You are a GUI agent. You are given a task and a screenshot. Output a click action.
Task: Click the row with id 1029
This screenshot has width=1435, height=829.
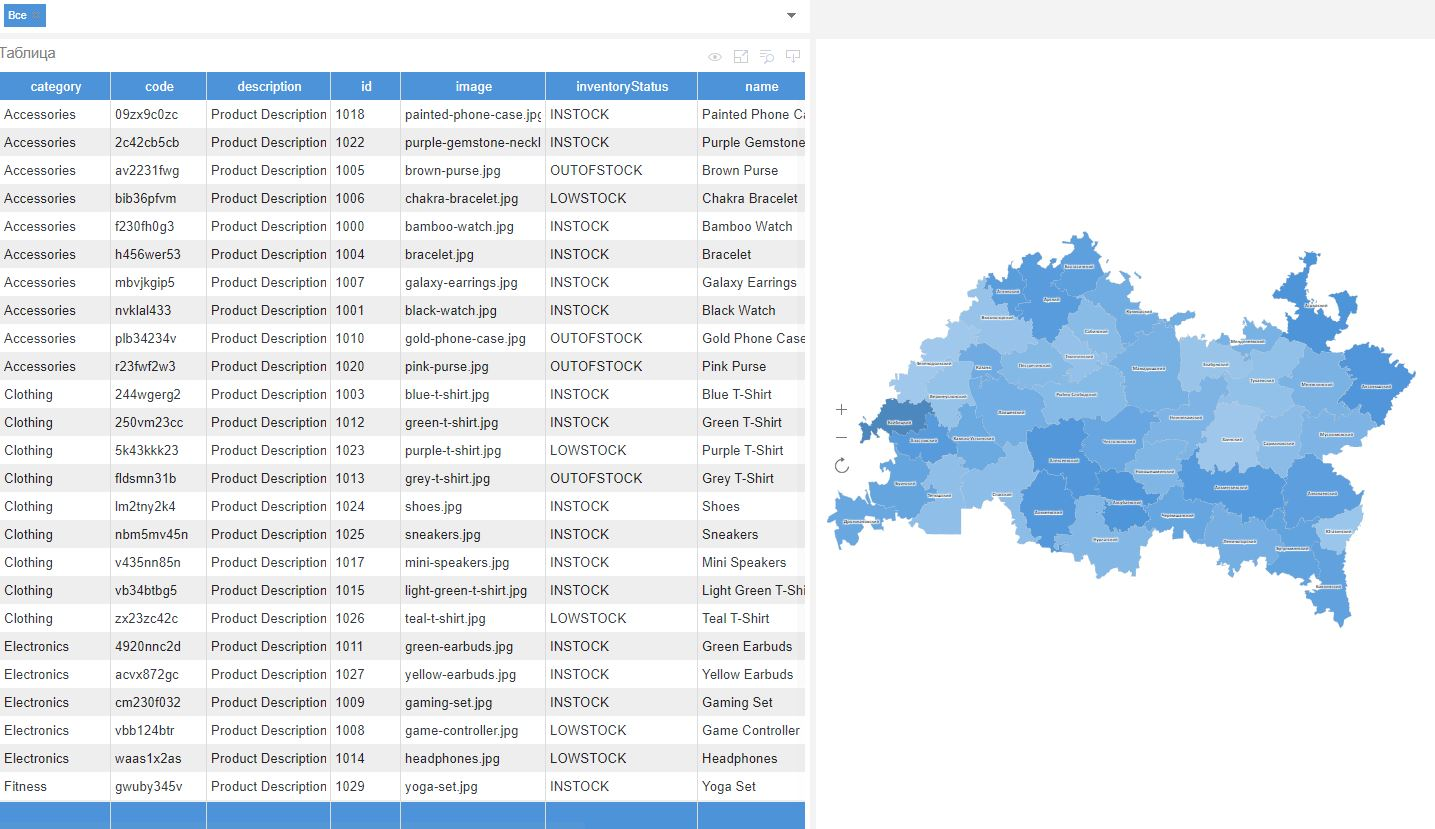point(350,787)
